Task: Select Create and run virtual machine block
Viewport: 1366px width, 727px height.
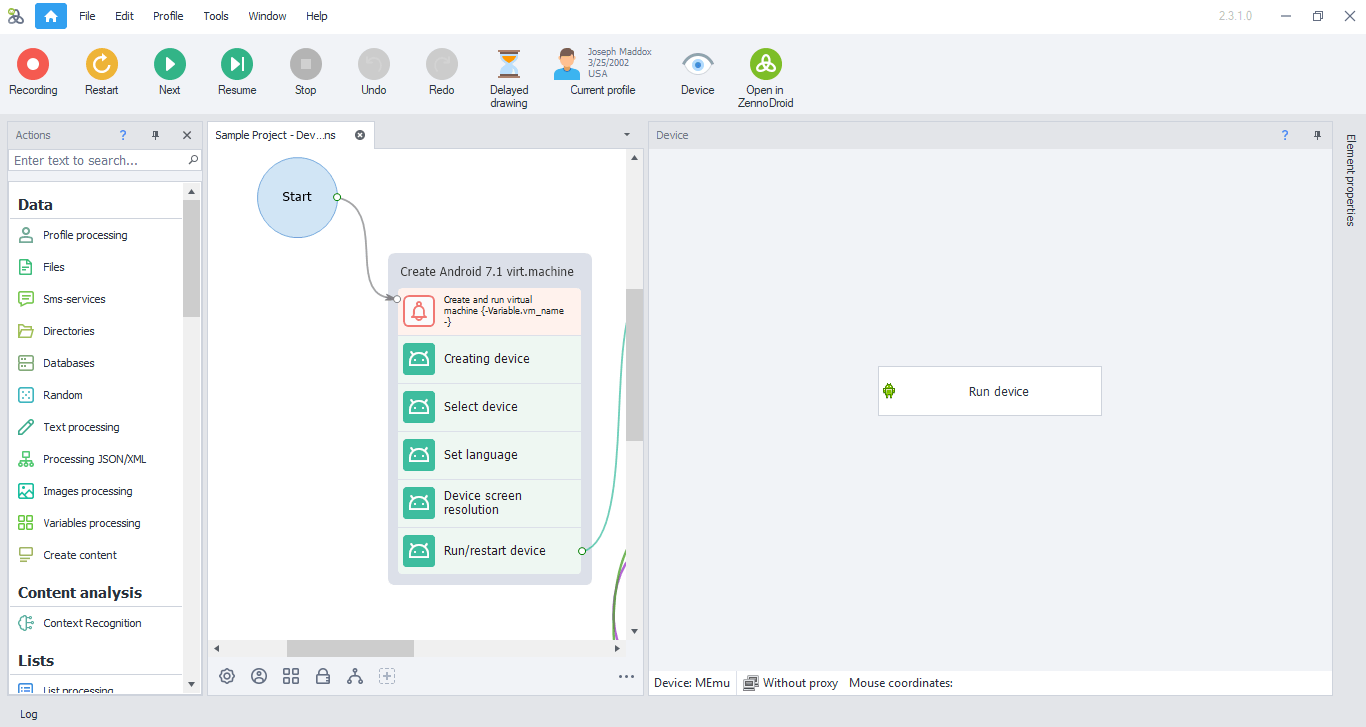Action: click(x=489, y=312)
